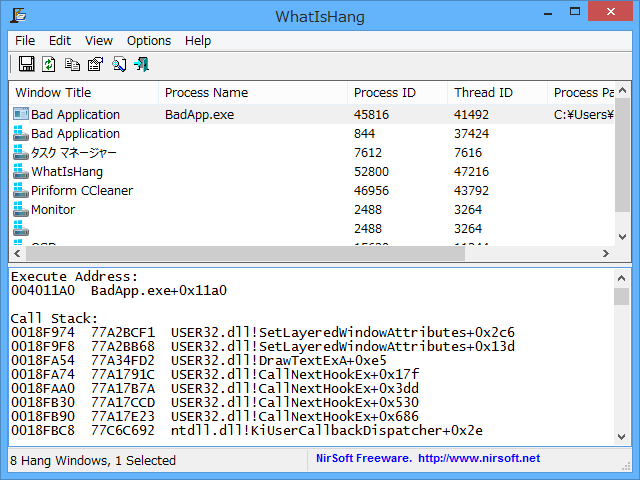Click Process ID 844 cell
640x480 pixels.
pyautogui.click(x=364, y=133)
